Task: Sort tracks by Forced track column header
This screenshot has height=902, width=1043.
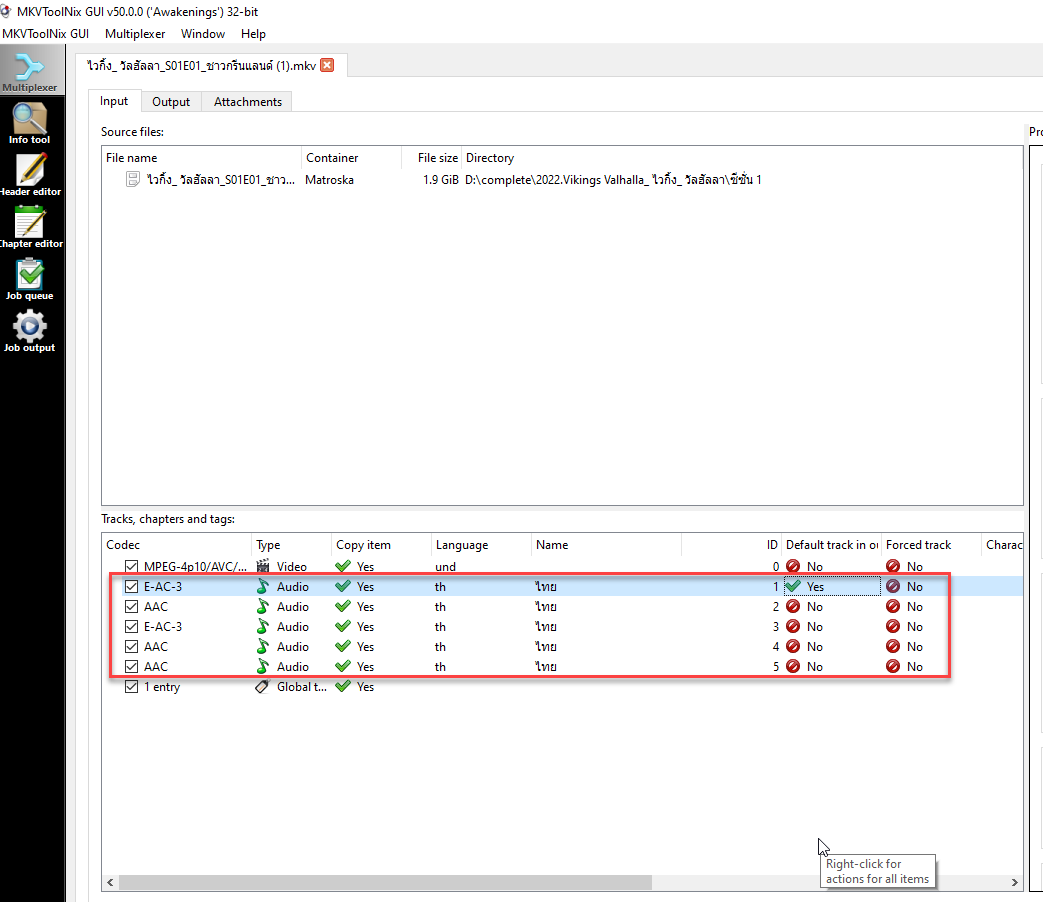Action: (x=931, y=545)
